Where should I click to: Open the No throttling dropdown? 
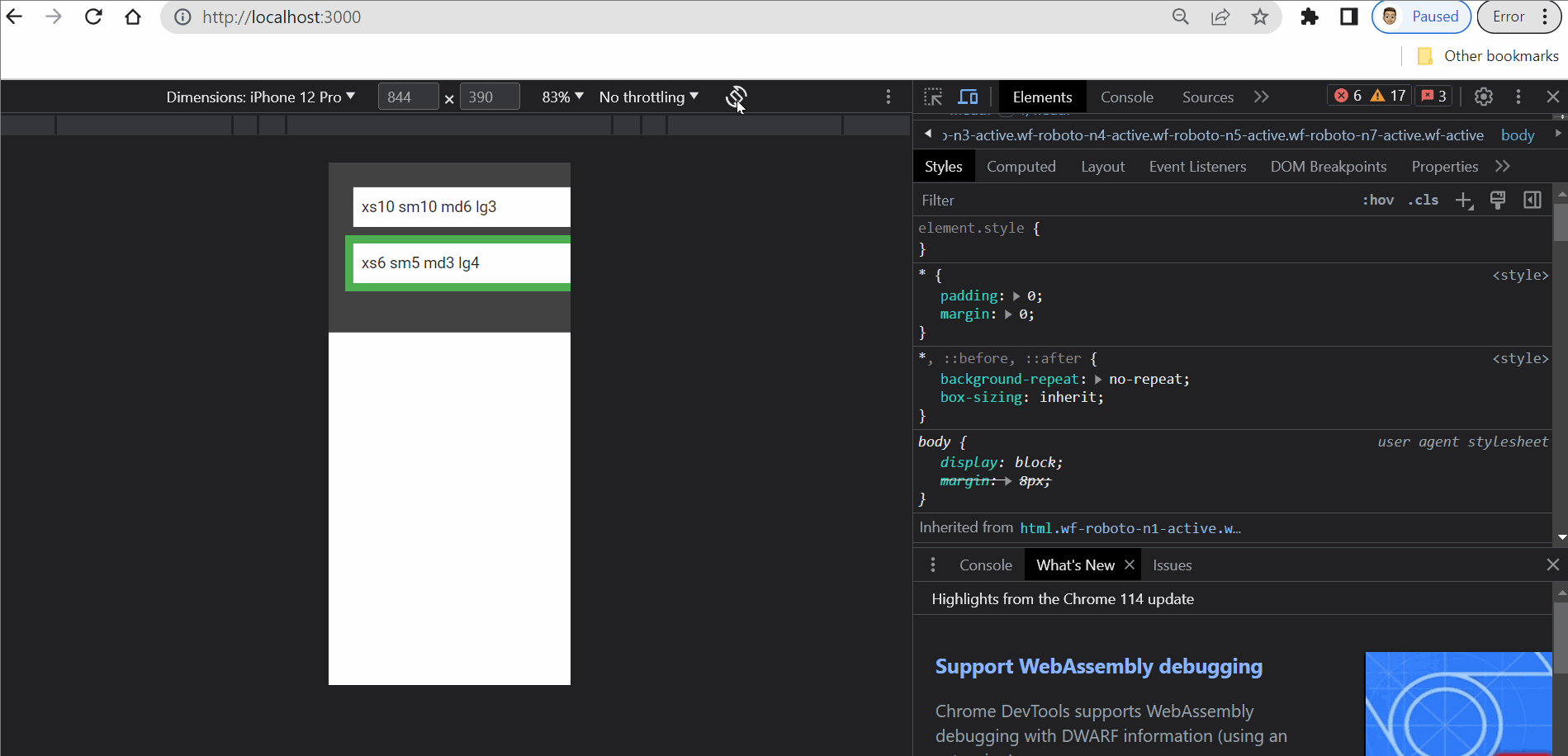point(649,97)
